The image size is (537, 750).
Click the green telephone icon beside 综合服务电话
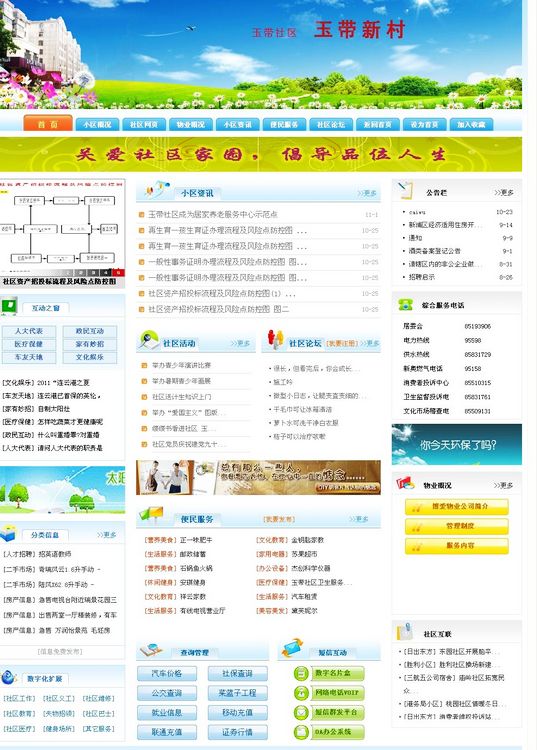[405, 304]
